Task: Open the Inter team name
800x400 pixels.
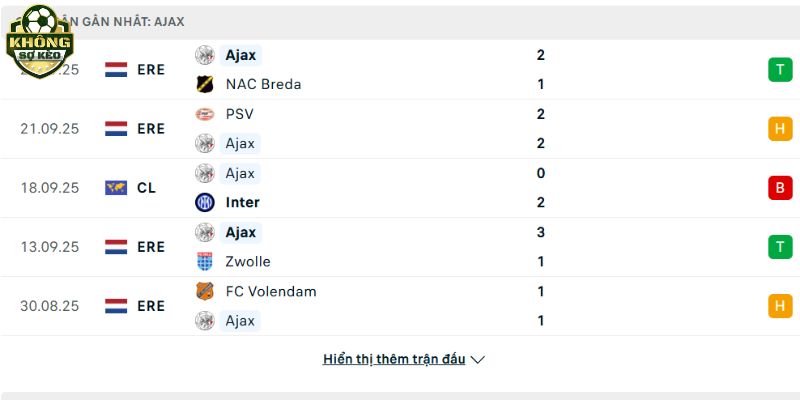Action: (243, 202)
